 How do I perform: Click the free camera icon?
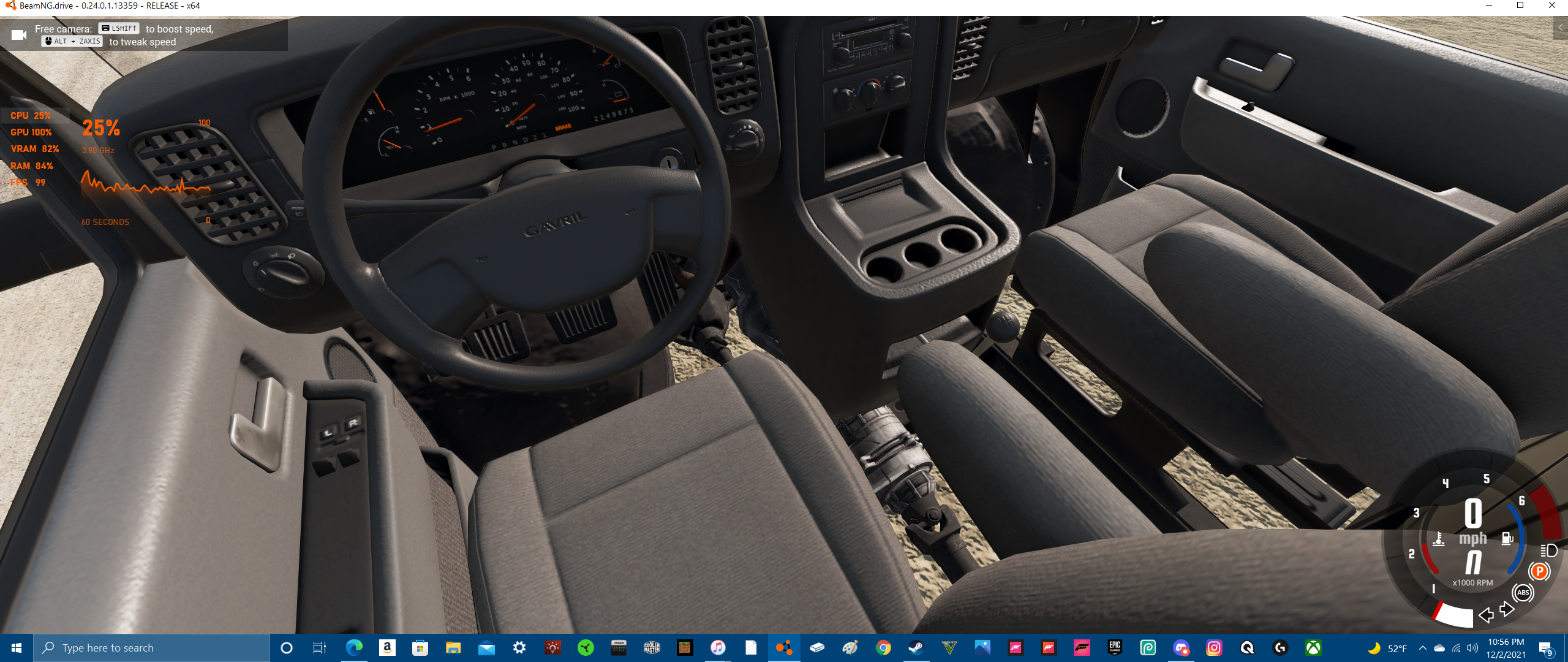click(x=19, y=35)
